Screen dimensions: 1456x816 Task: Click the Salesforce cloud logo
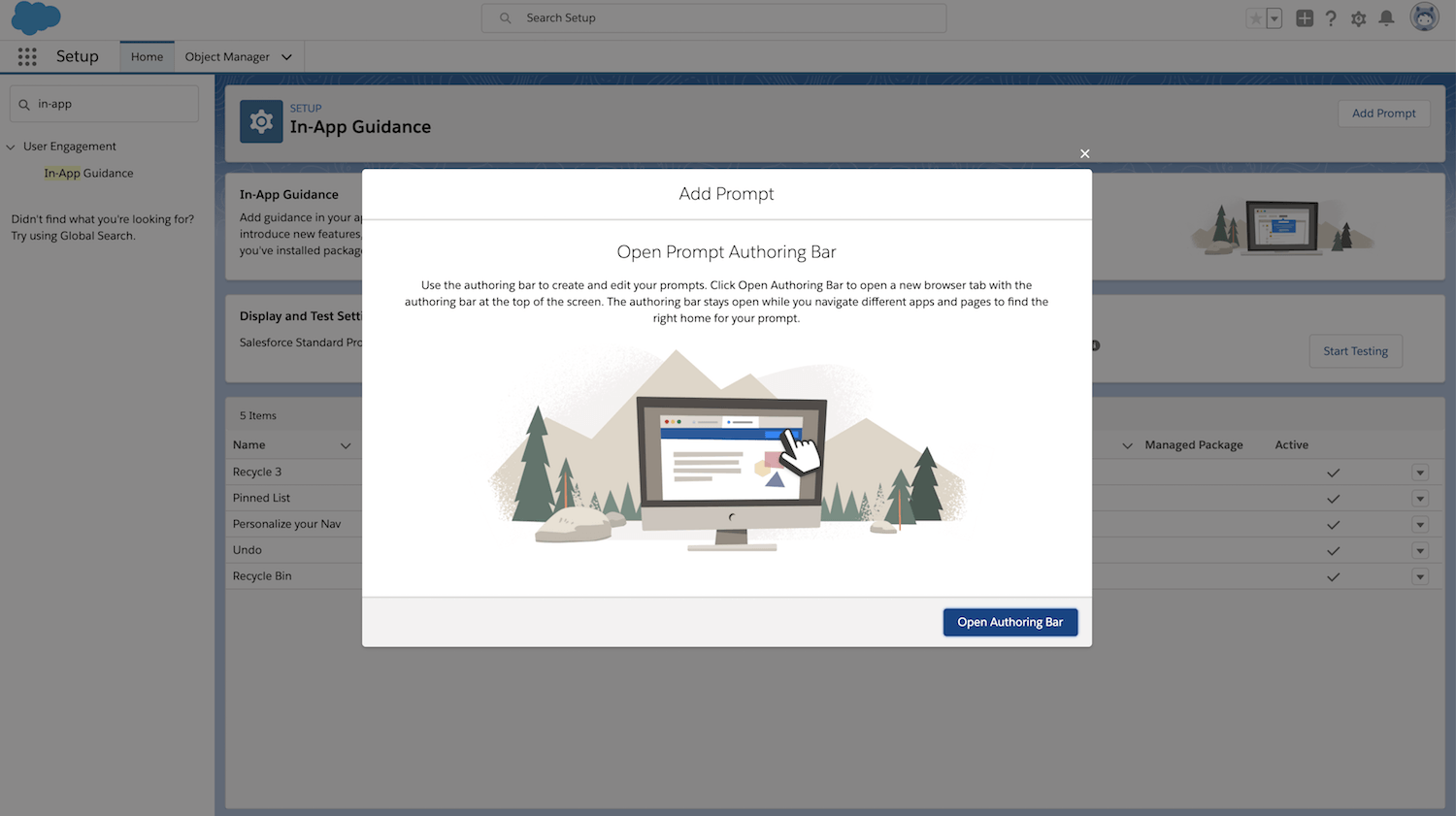point(36,18)
